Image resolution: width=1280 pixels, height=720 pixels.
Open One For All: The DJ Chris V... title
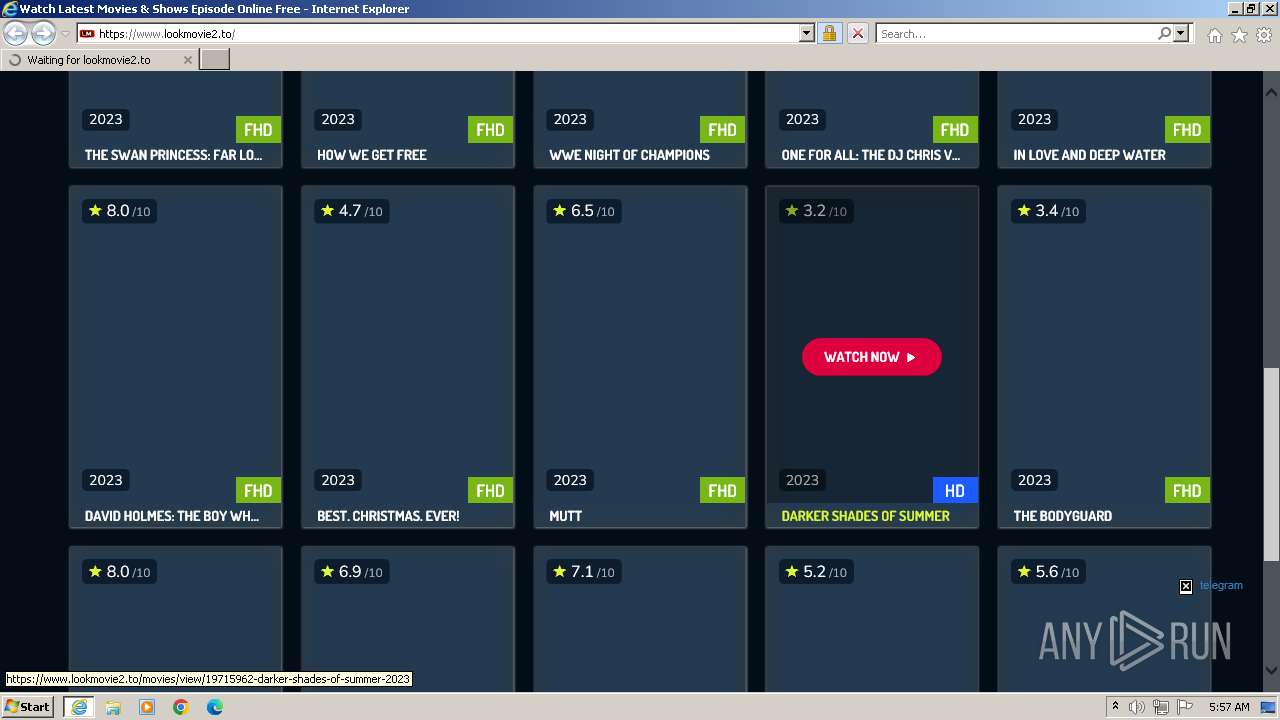[870, 155]
